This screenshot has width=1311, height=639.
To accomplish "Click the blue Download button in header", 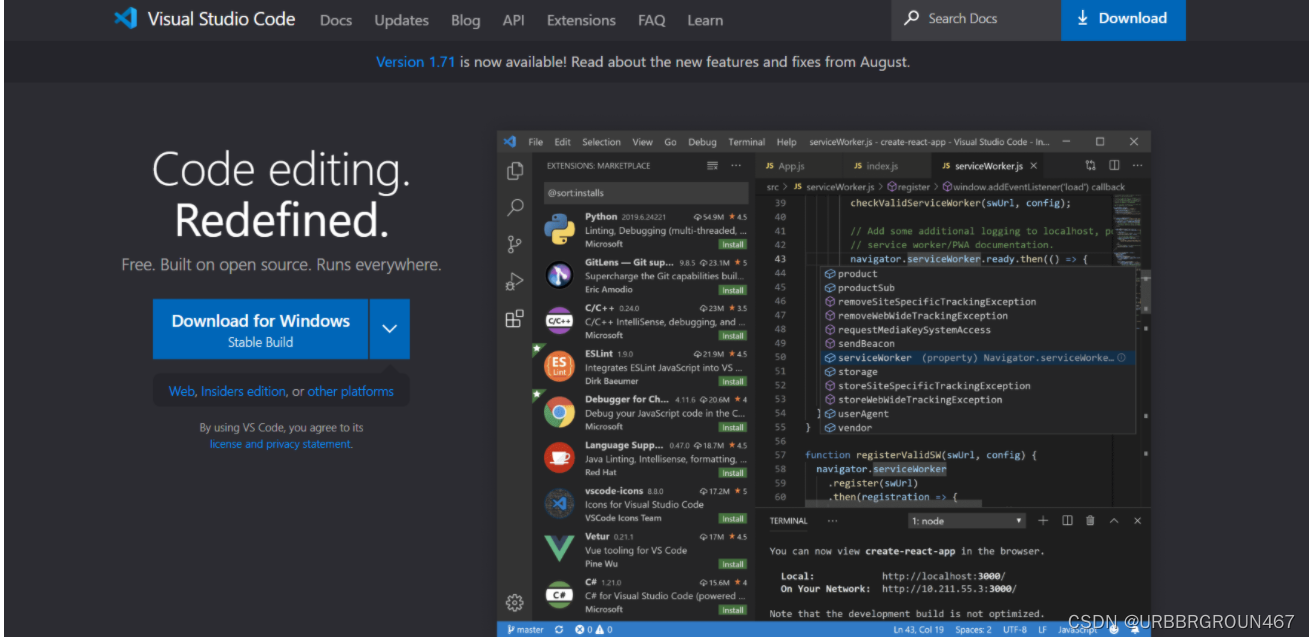I will [x=1123, y=19].
